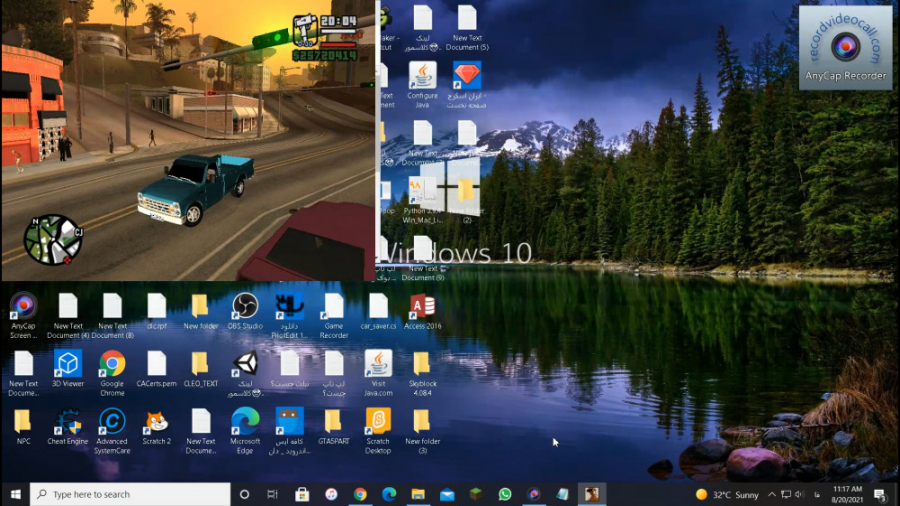Viewport: 900px width, 506px height.
Task: Switch to GTA San Andreas taskbar button
Action: tap(592, 494)
